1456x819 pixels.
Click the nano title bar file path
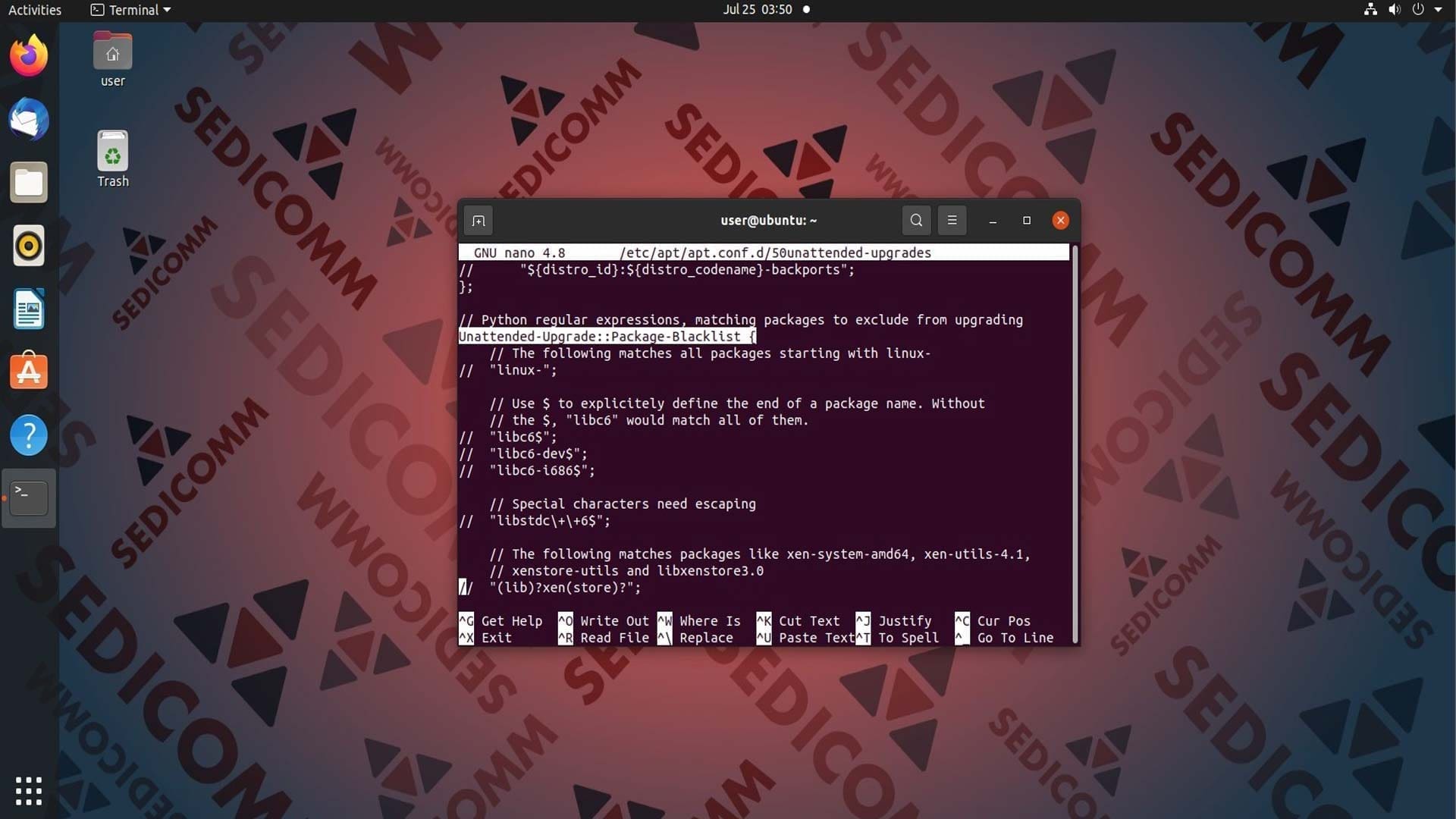tap(775, 253)
